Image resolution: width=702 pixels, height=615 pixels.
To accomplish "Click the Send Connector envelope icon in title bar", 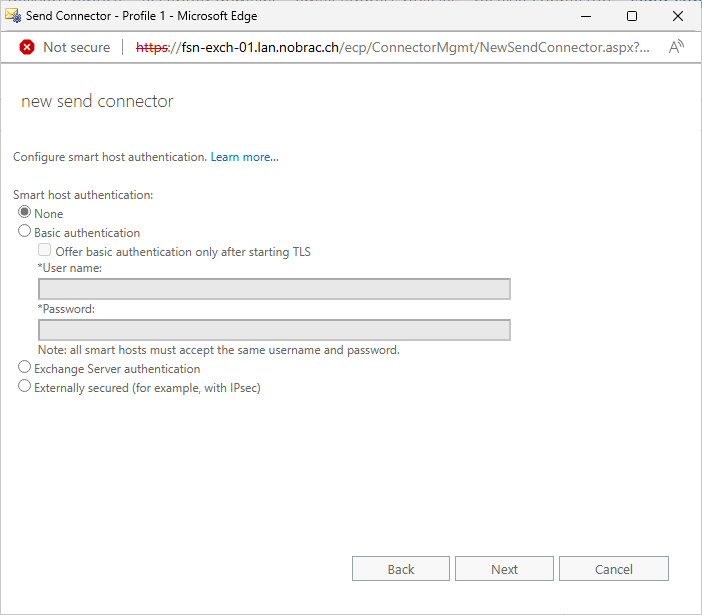I will 13,16.
